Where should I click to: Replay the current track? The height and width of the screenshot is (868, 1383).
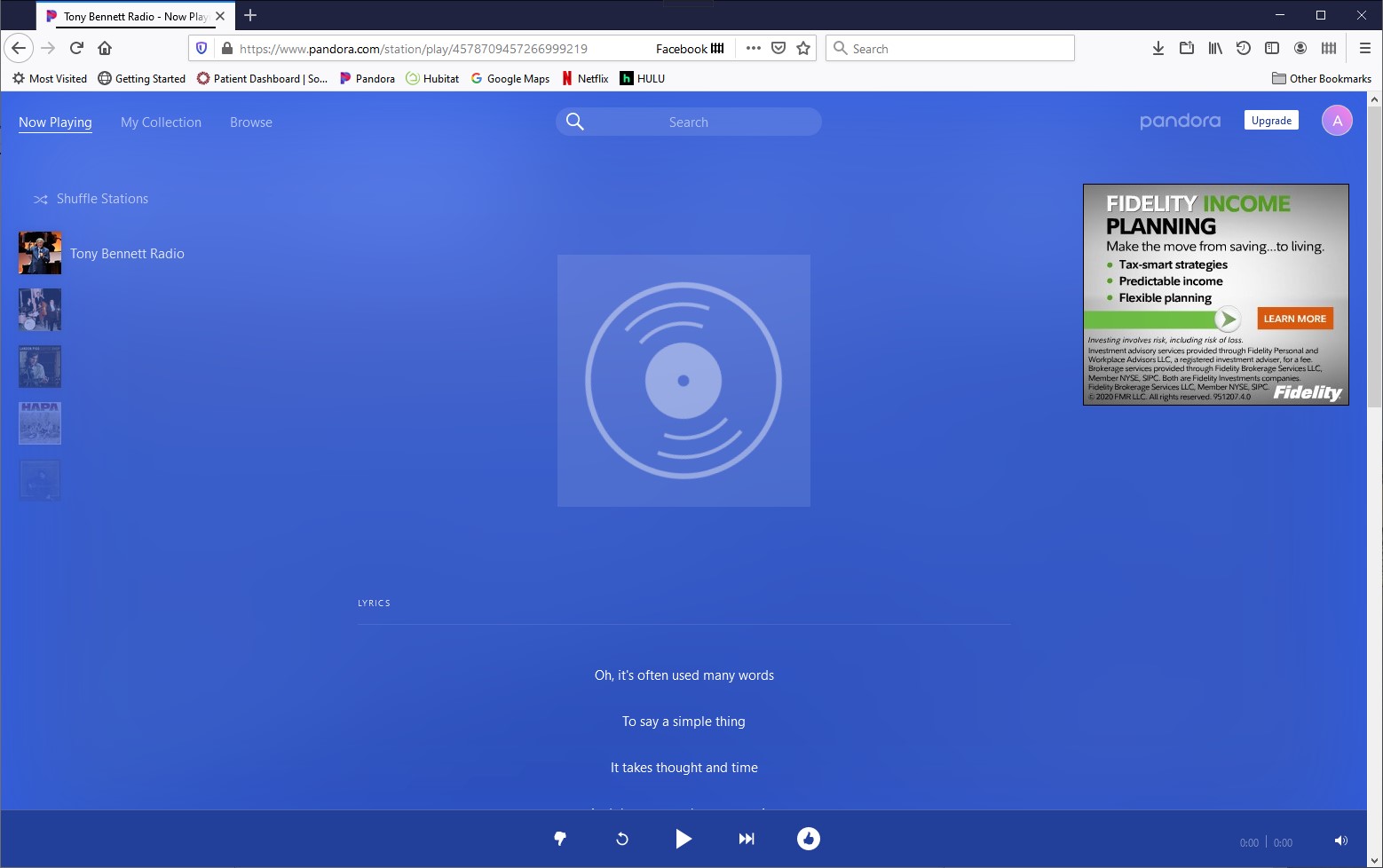click(x=621, y=839)
